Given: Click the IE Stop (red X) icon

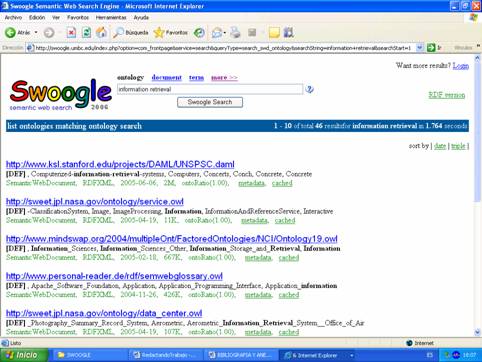Looking at the screenshot, I should pyautogui.click(x=71, y=32).
